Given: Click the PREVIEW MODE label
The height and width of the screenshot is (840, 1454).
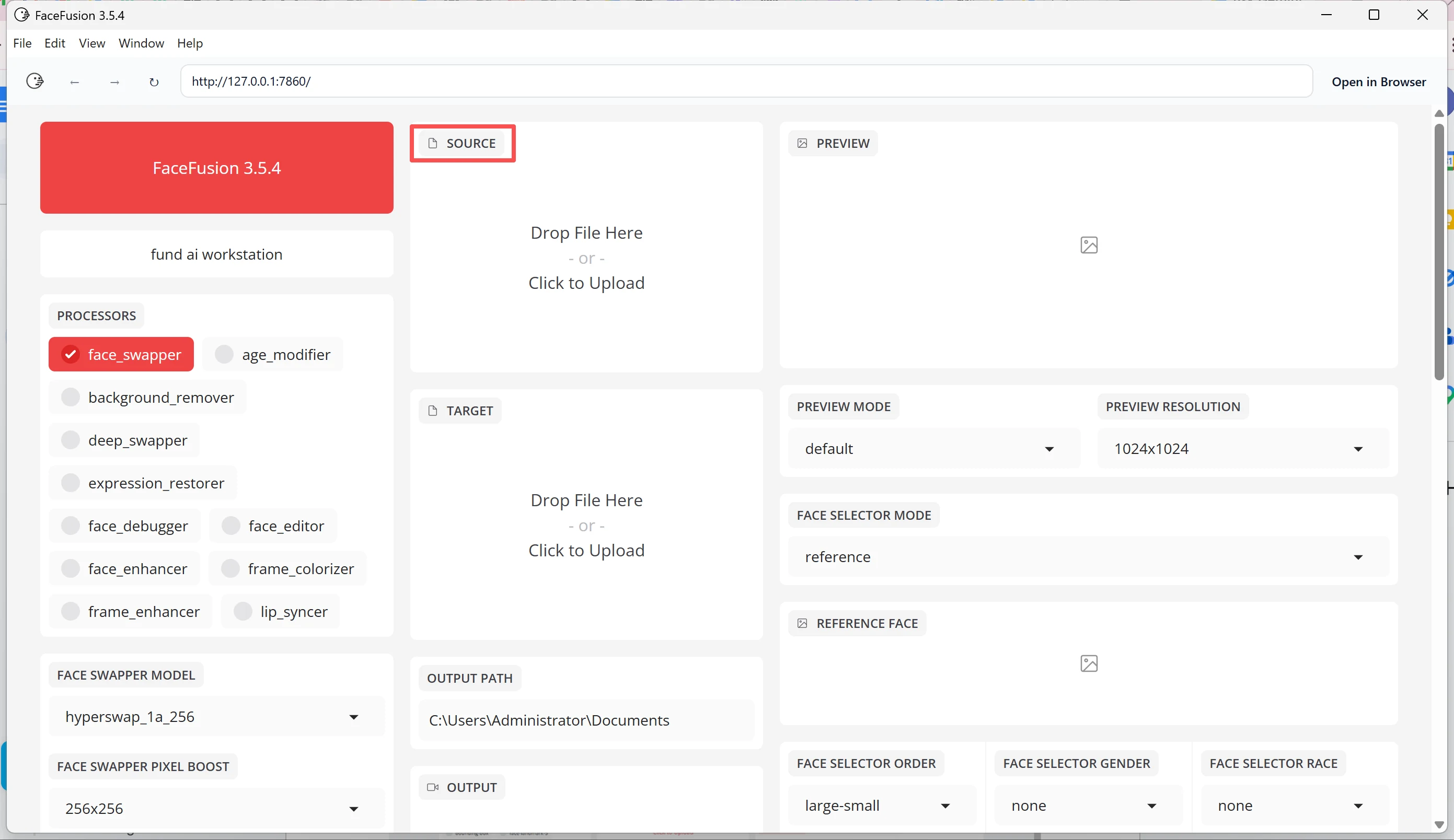Looking at the screenshot, I should pyautogui.click(x=844, y=406).
